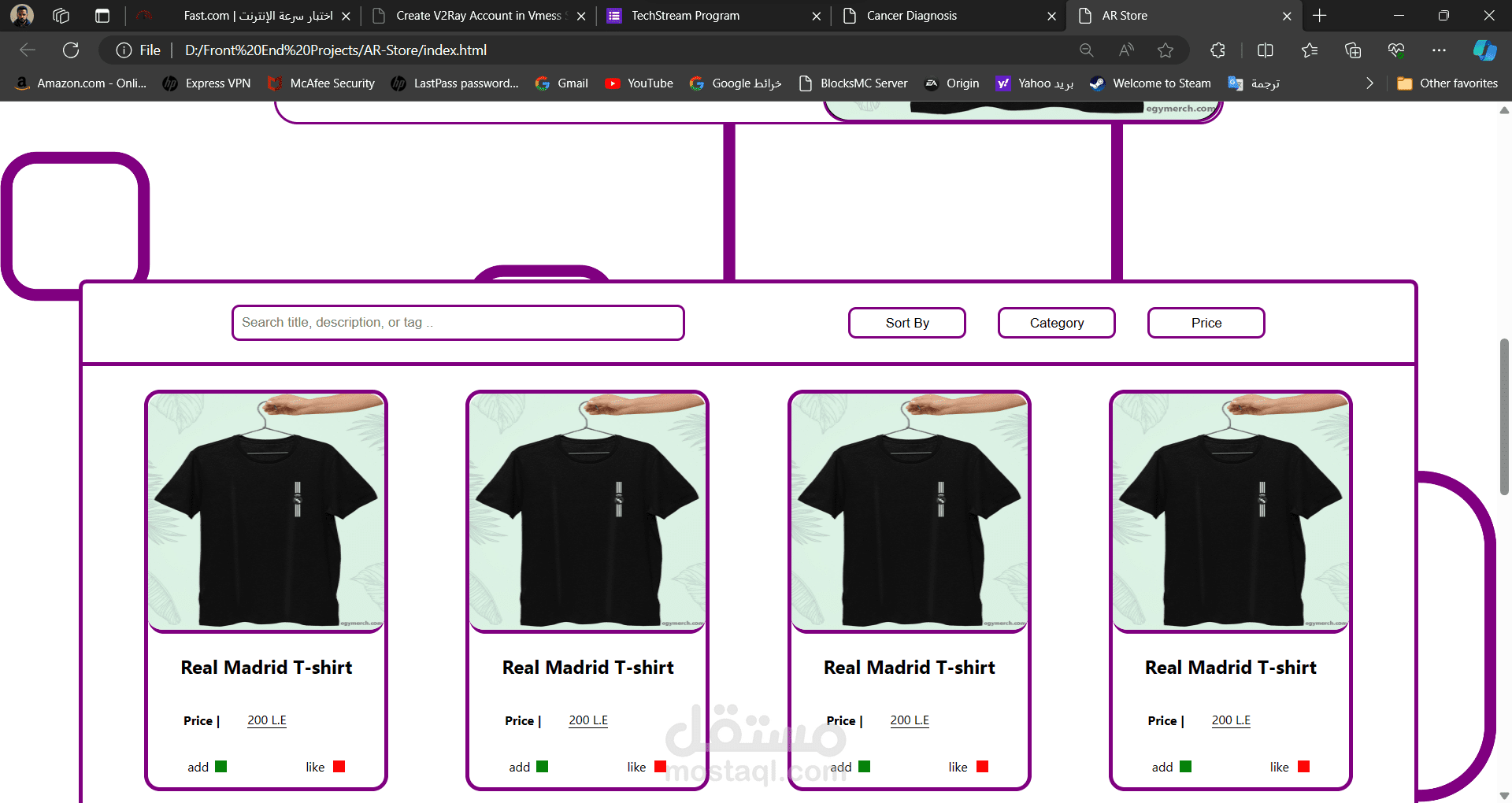Click the third product's T-shirt image
Viewport: 1512px width, 803px height.
pyautogui.click(x=910, y=511)
